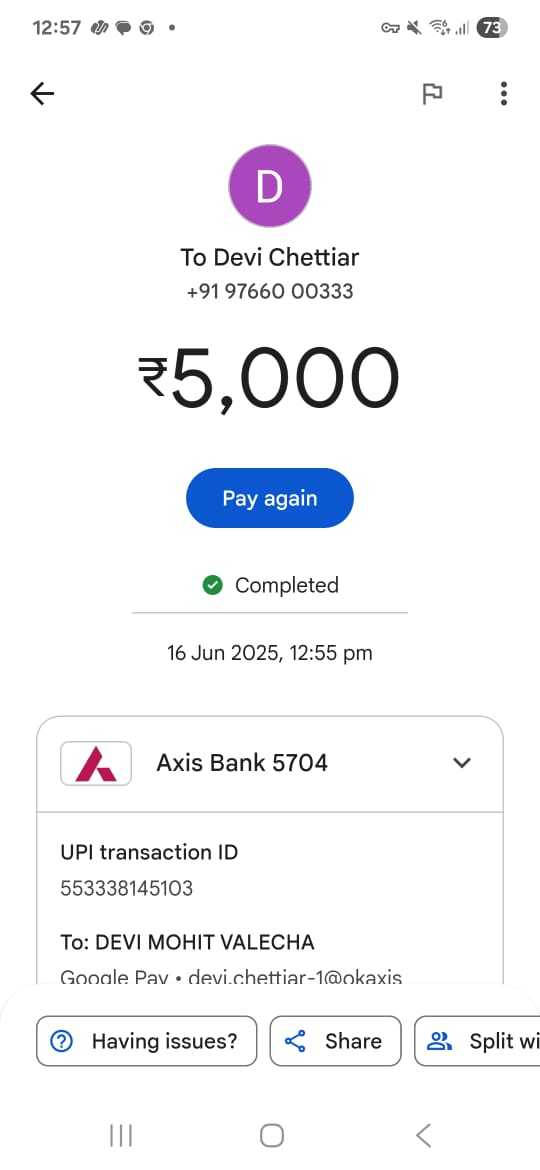Tap the flag report icon
This screenshot has height=1170, width=540.
click(x=432, y=94)
